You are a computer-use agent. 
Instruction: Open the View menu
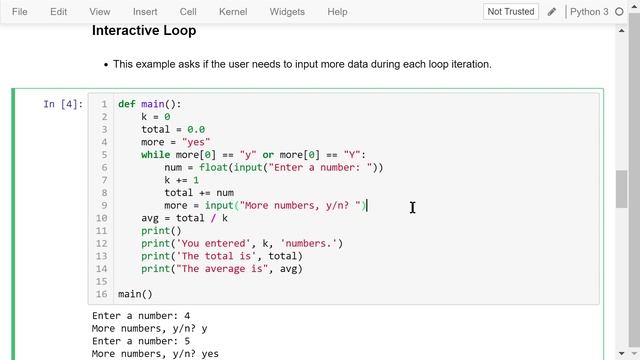point(100,12)
